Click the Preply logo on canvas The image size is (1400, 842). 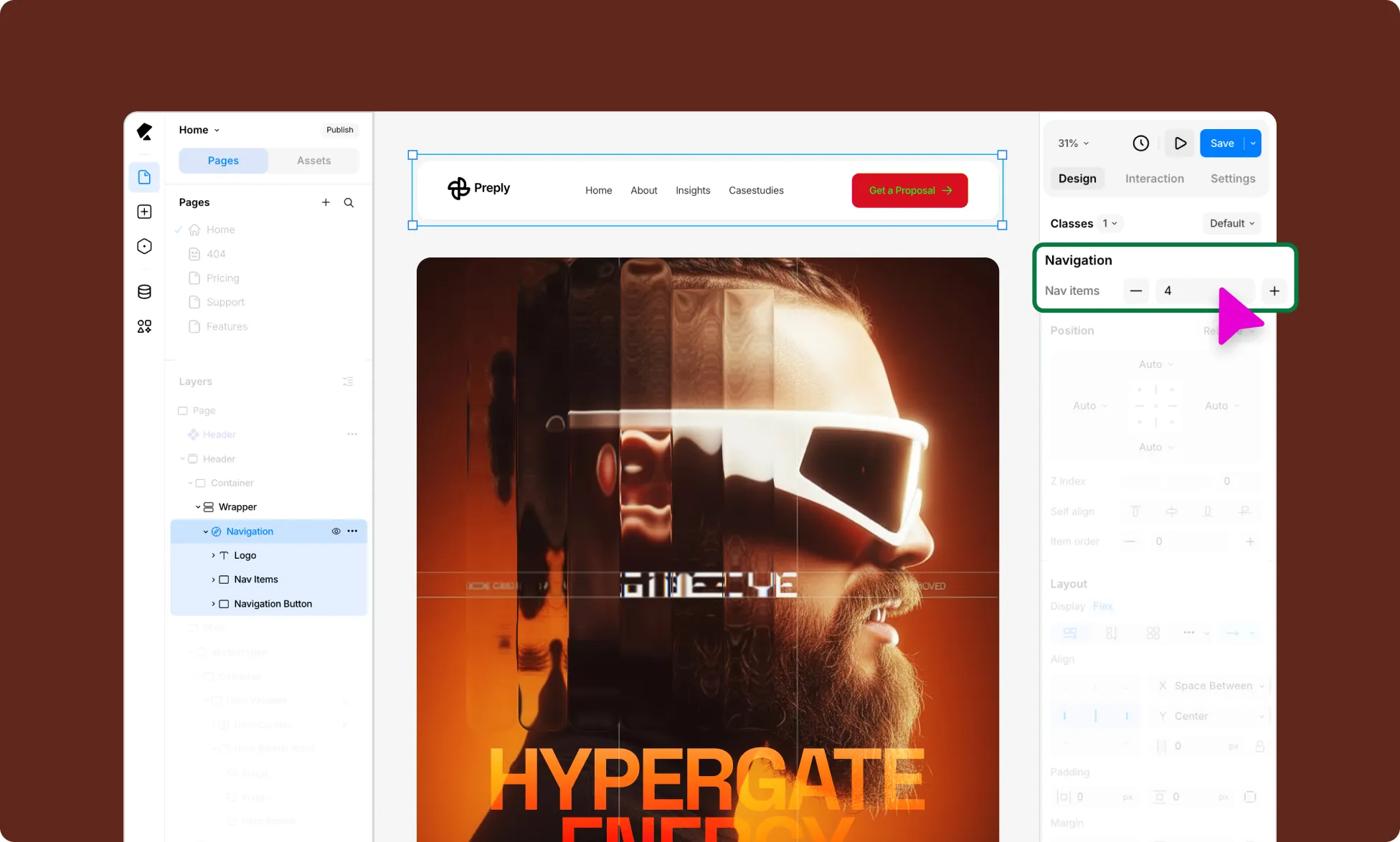coord(478,189)
